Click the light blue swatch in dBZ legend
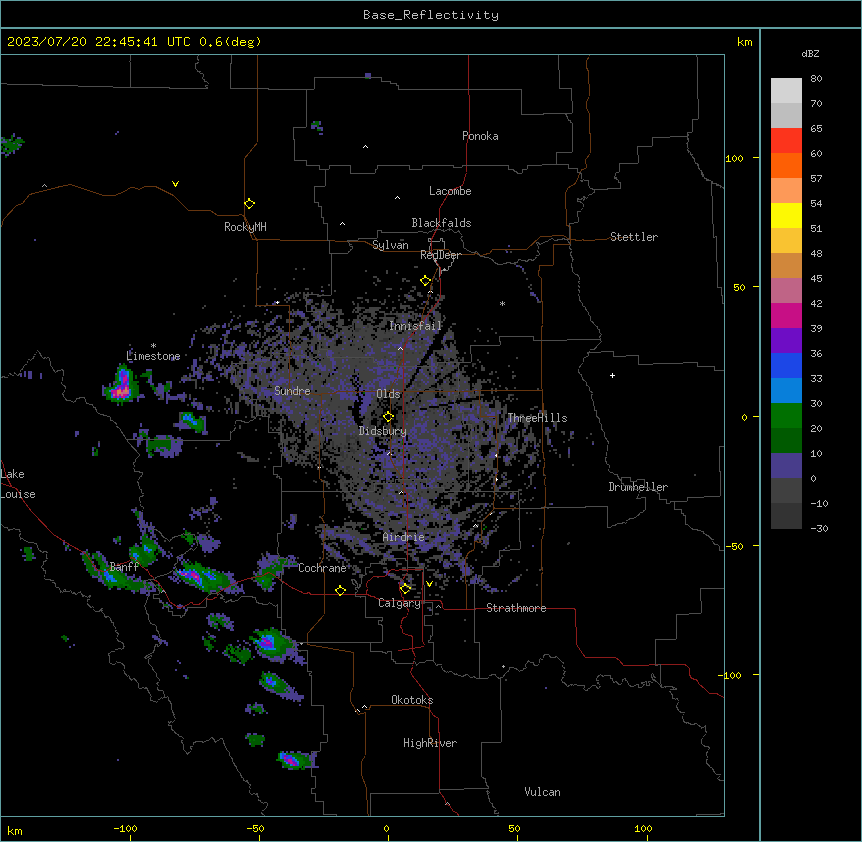The image size is (862, 842). 786,390
